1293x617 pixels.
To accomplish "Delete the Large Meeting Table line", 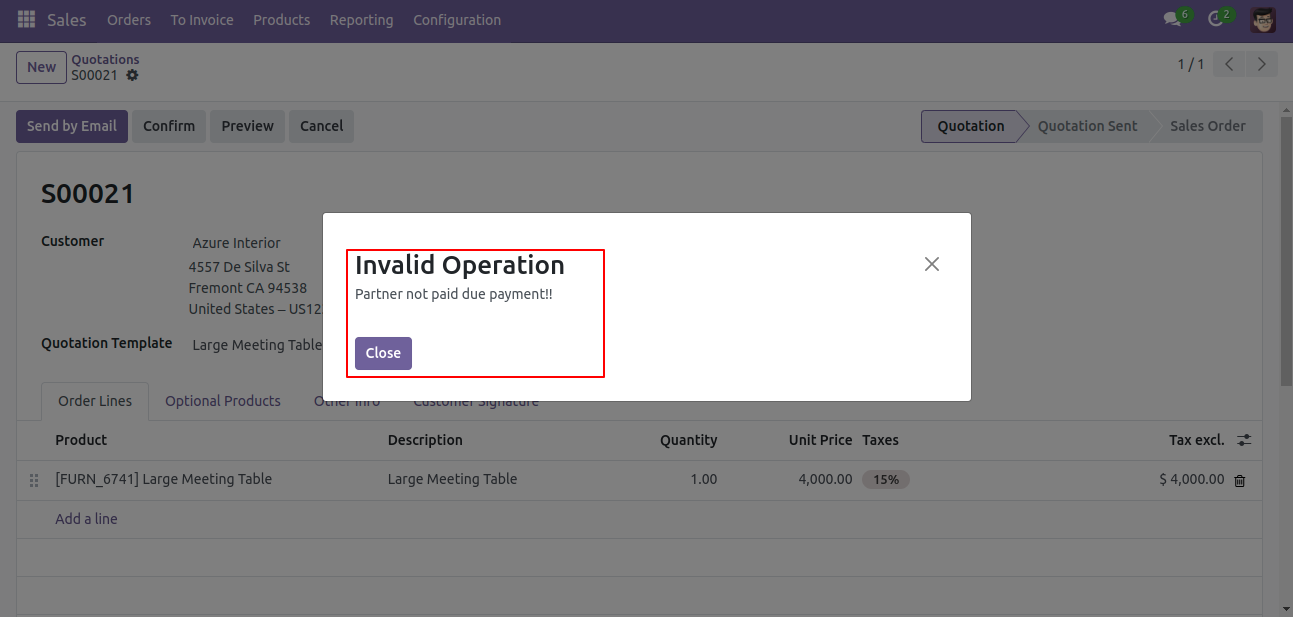I will [1240, 480].
